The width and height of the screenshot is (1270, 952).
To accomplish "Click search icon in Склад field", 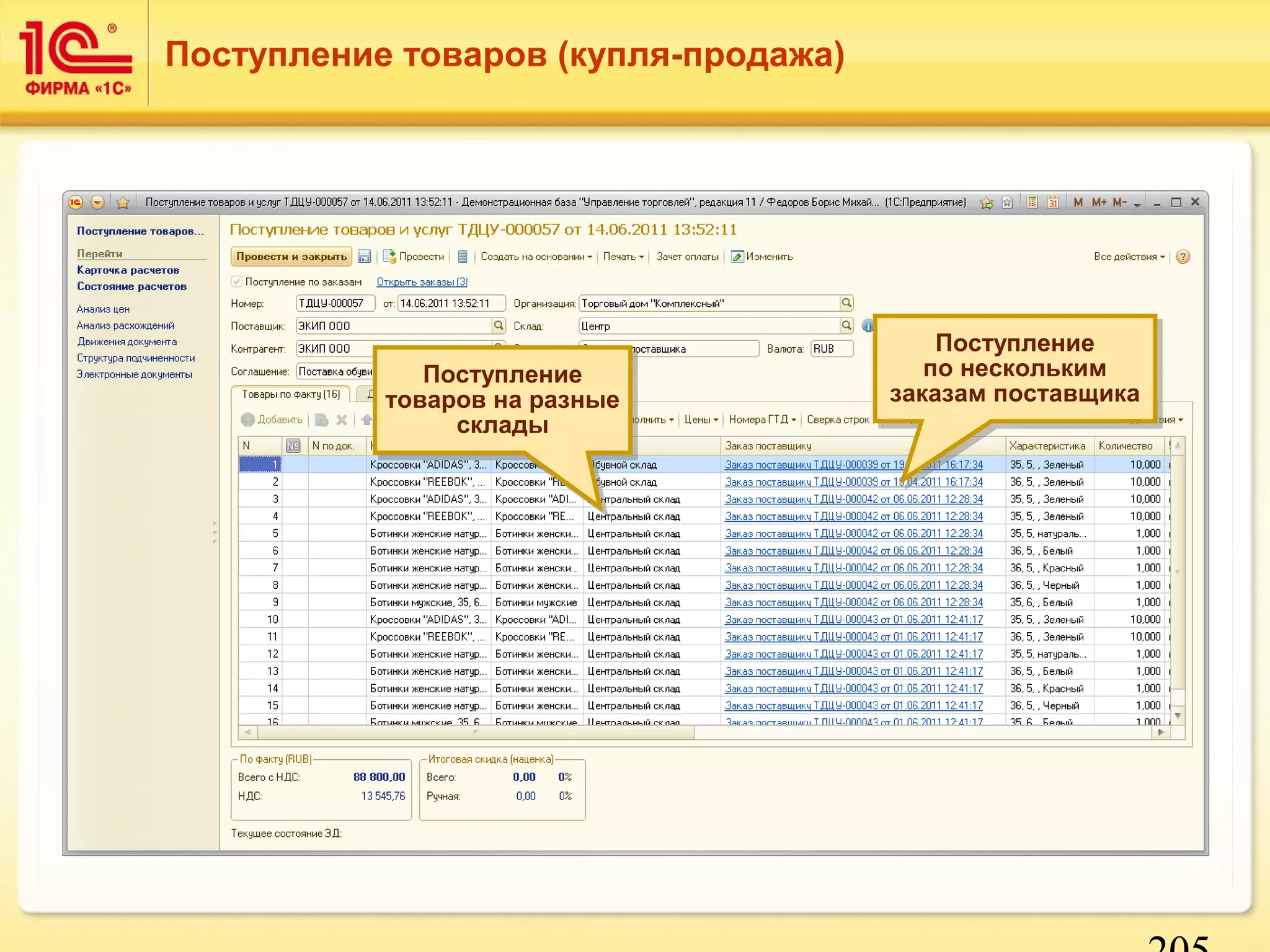I will point(846,325).
